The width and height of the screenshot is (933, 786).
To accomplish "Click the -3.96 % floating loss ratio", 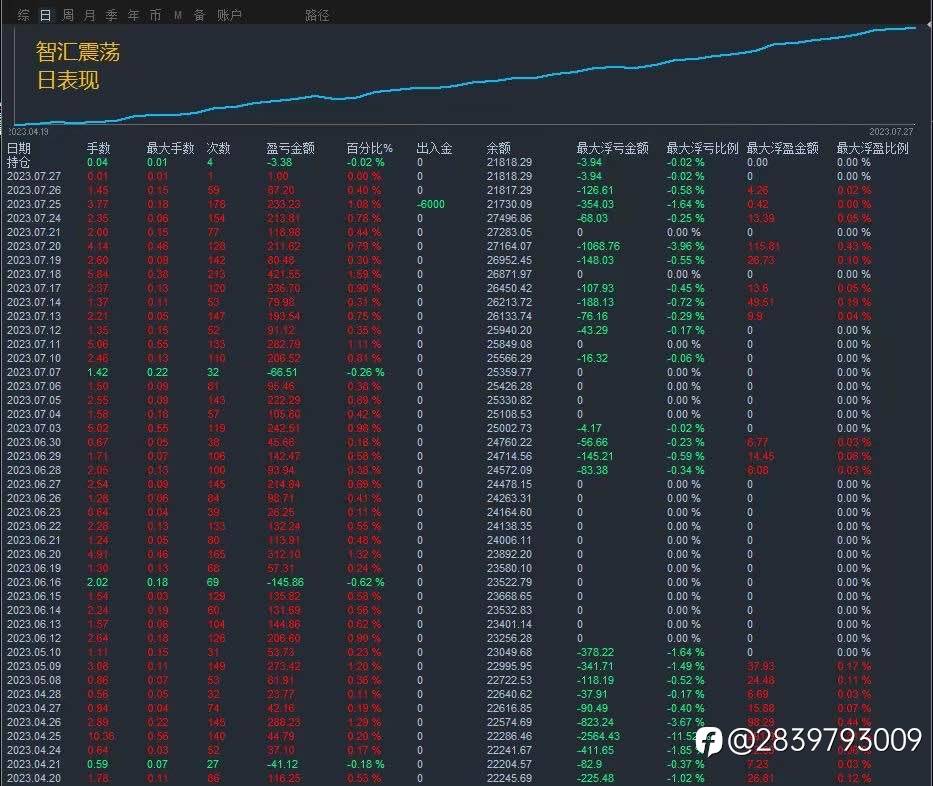I will click(685, 246).
